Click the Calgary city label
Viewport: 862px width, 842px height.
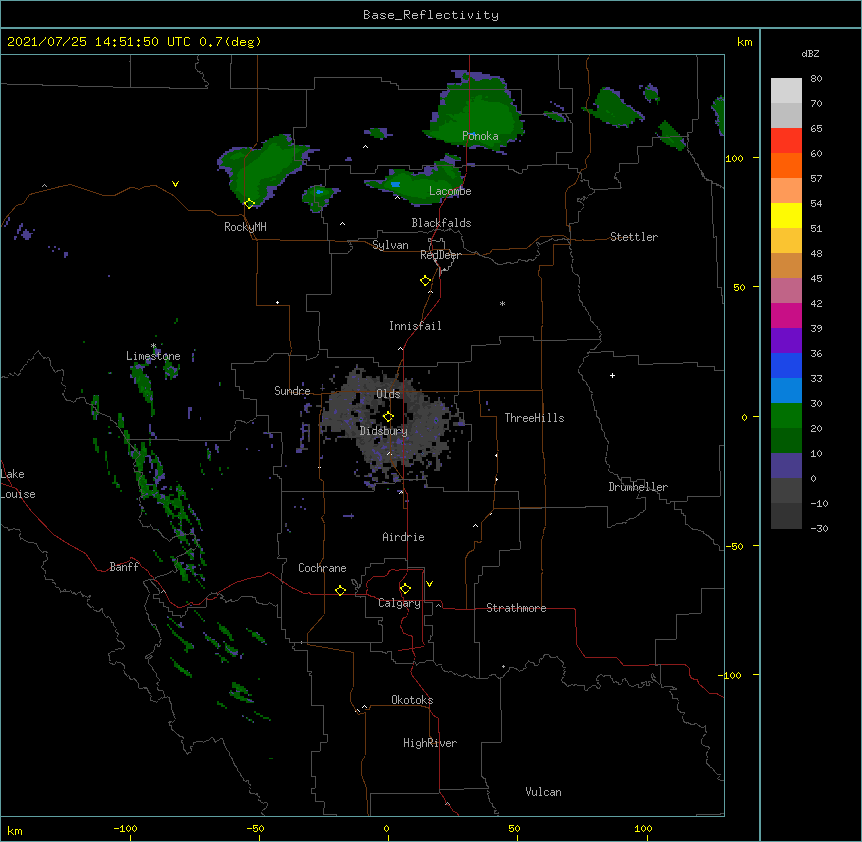pyautogui.click(x=399, y=603)
